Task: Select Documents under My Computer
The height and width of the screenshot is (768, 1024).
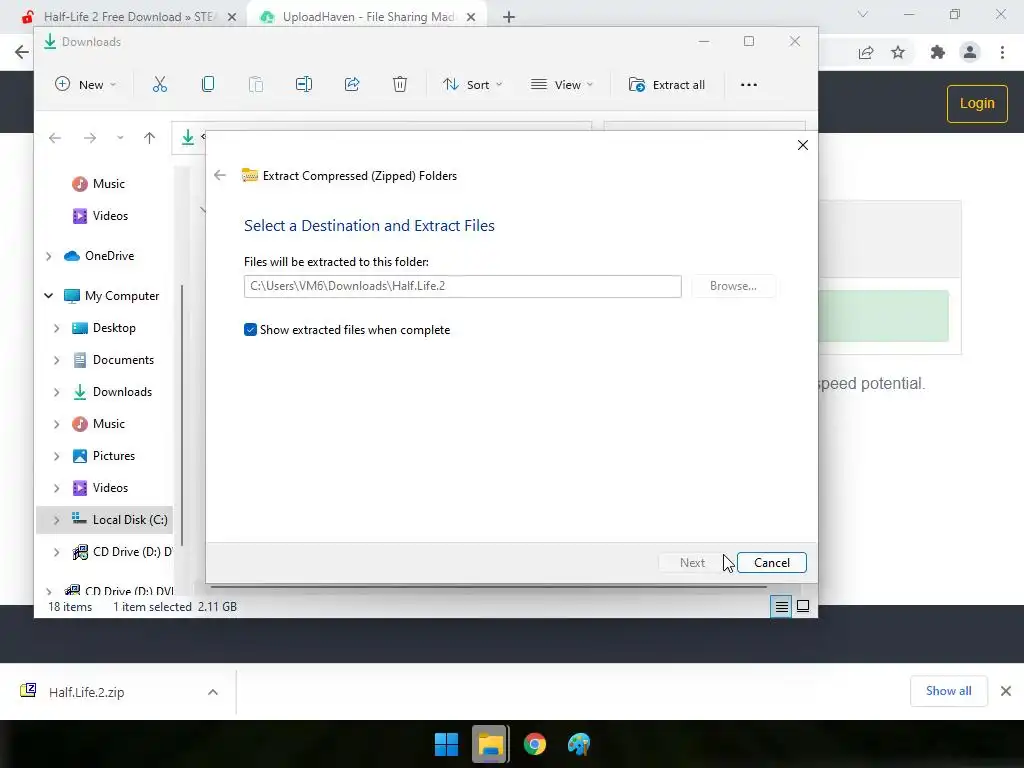Action: tap(113, 360)
